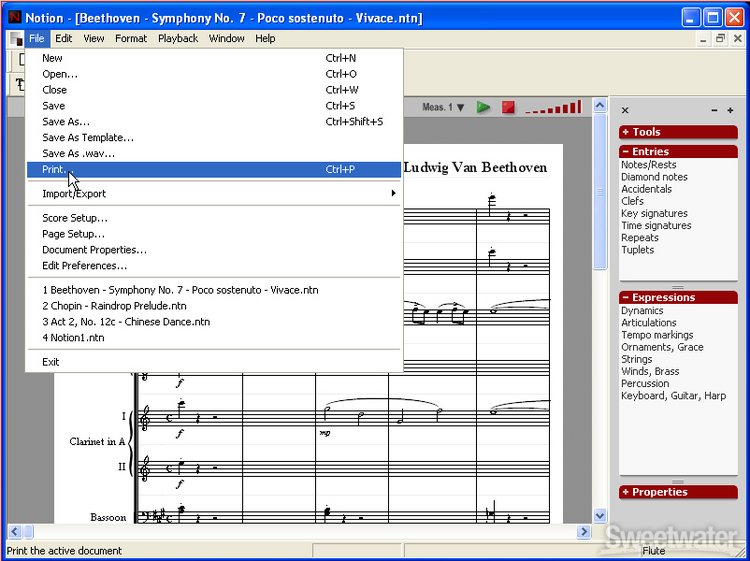
Task: Click the Notion document icon in menu bar
Action: (x=16, y=39)
